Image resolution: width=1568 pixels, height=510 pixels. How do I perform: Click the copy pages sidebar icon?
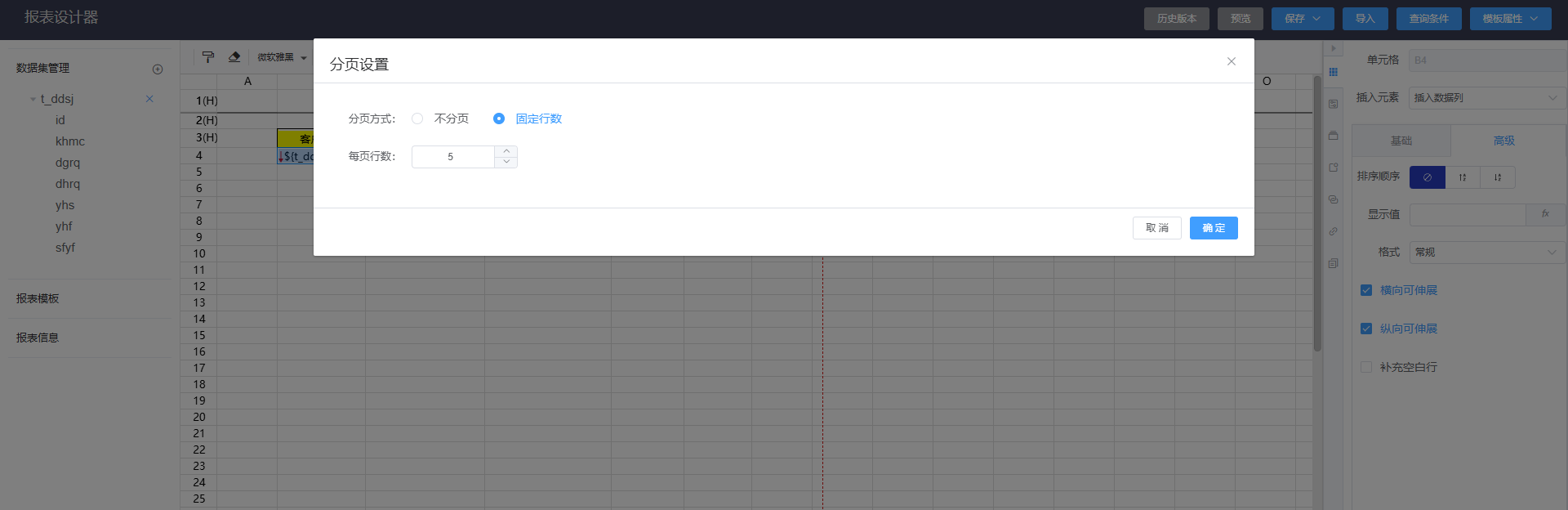click(x=1333, y=263)
